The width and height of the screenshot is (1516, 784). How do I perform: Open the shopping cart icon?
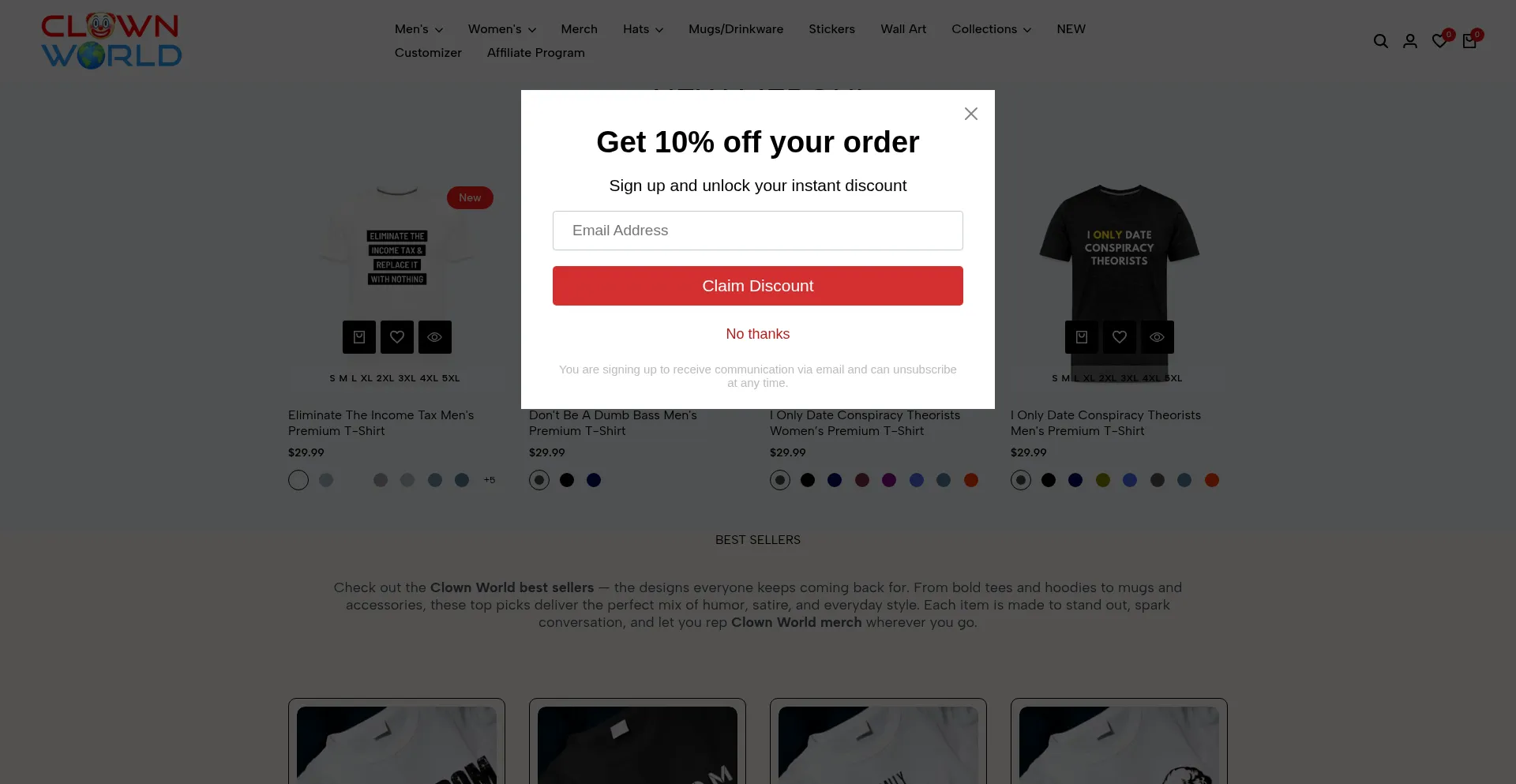(x=1469, y=41)
